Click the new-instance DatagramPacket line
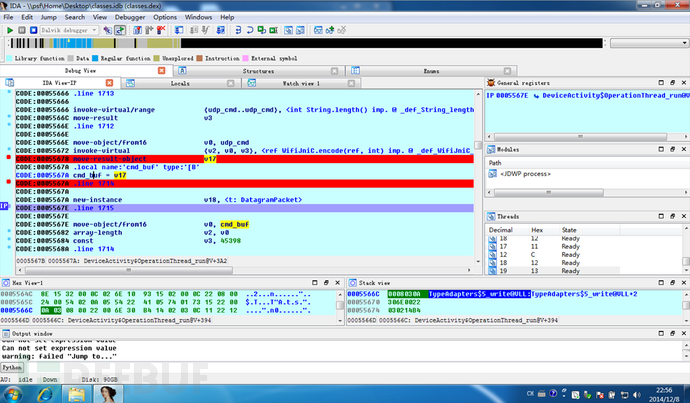 [244, 200]
